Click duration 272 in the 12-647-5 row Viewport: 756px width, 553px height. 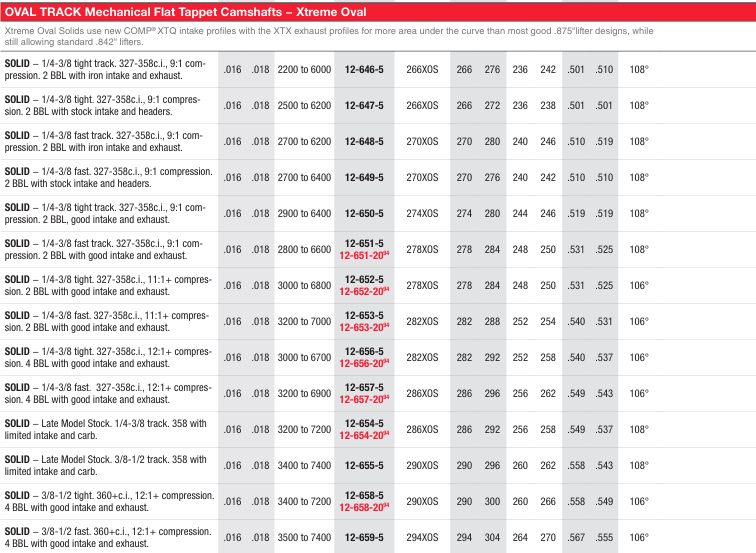click(492, 105)
